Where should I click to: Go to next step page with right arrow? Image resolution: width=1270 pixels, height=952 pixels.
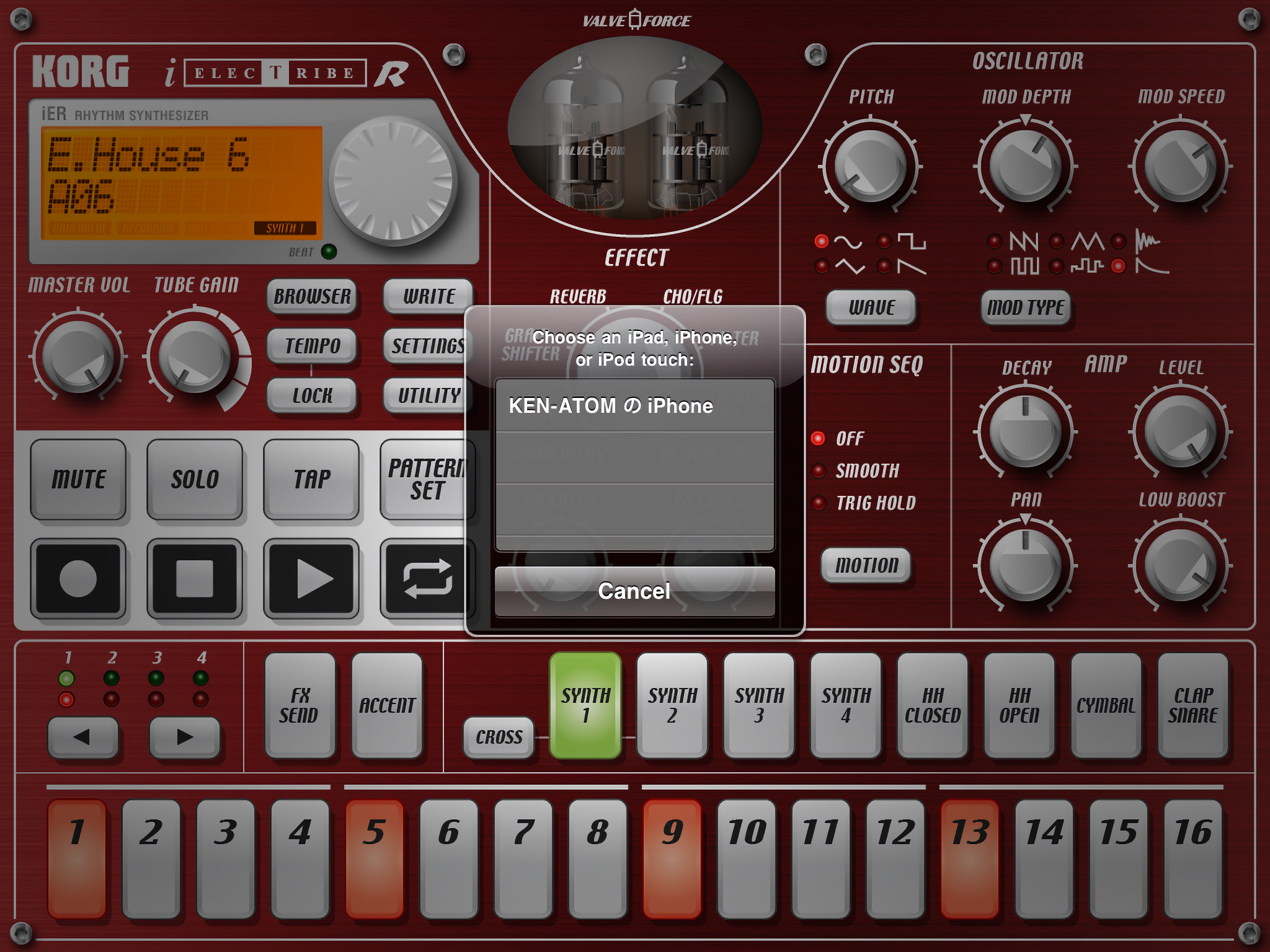pyautogui.click(x=184, y=737)
